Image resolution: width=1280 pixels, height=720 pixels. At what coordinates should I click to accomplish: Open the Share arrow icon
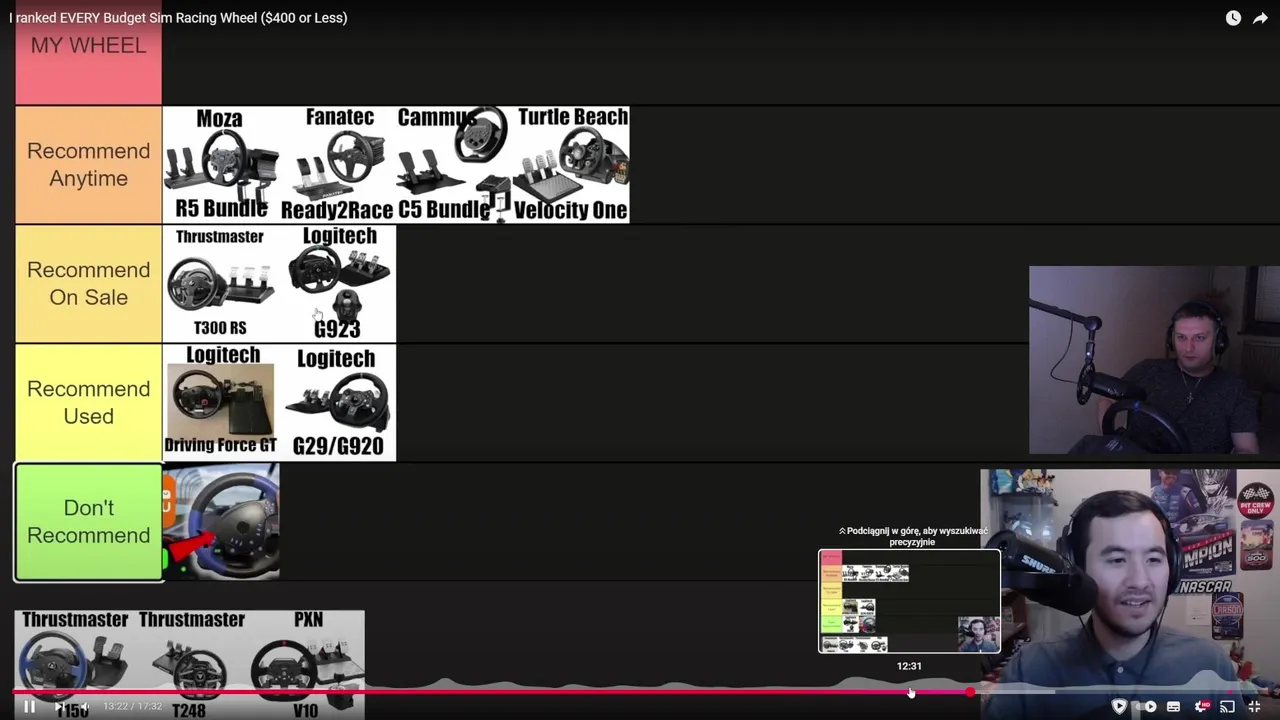[x=1260, y=18]
